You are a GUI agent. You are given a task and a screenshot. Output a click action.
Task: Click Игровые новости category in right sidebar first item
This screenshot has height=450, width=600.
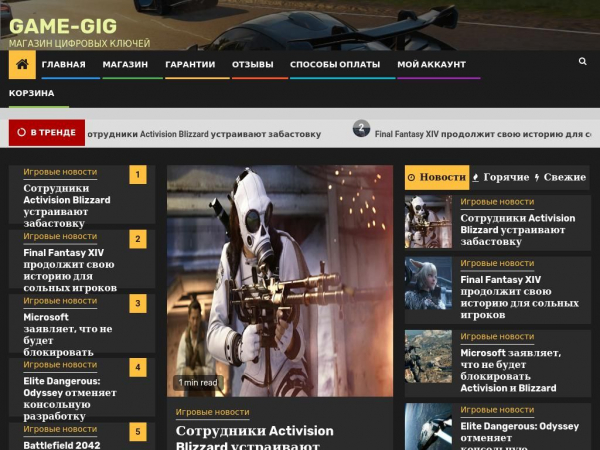click(497, 202)
